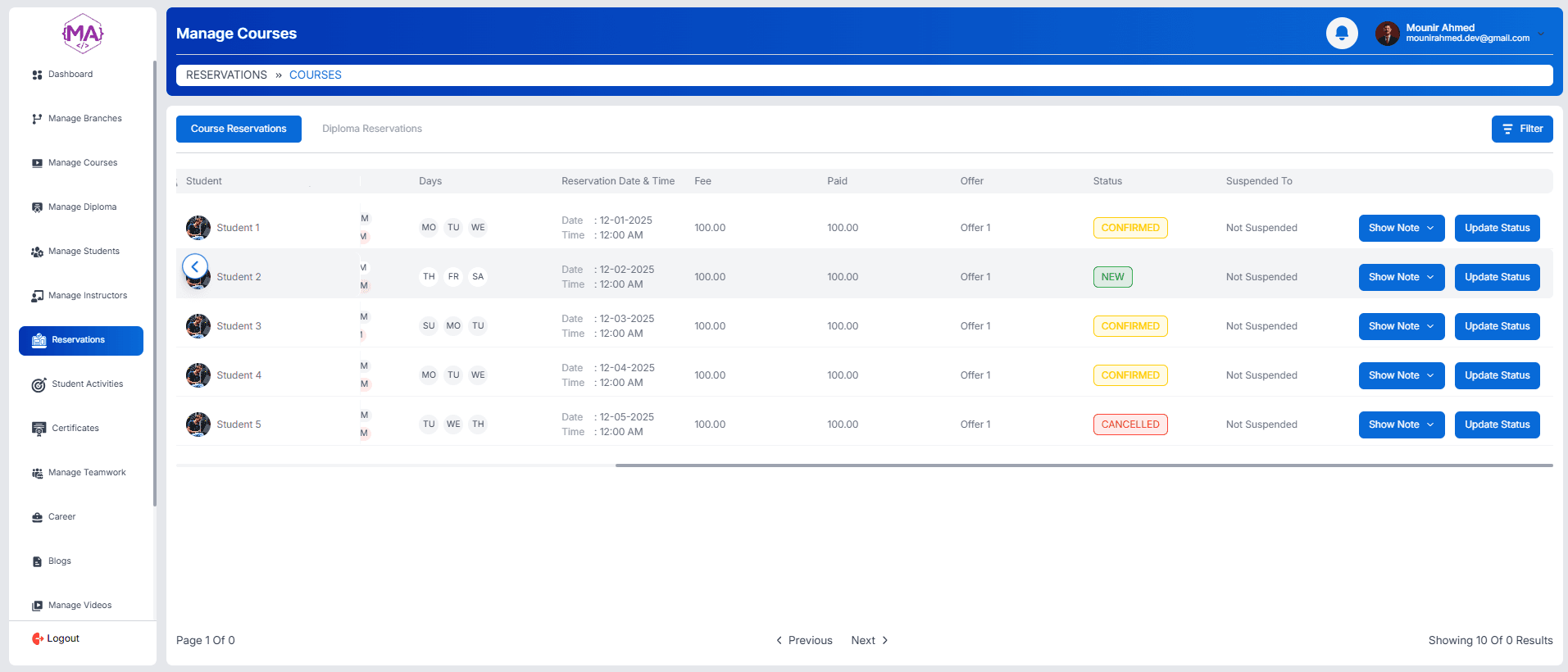1568x672 pixels.
Task: Switch to Diploma Reservations tab
Action: 372,129
